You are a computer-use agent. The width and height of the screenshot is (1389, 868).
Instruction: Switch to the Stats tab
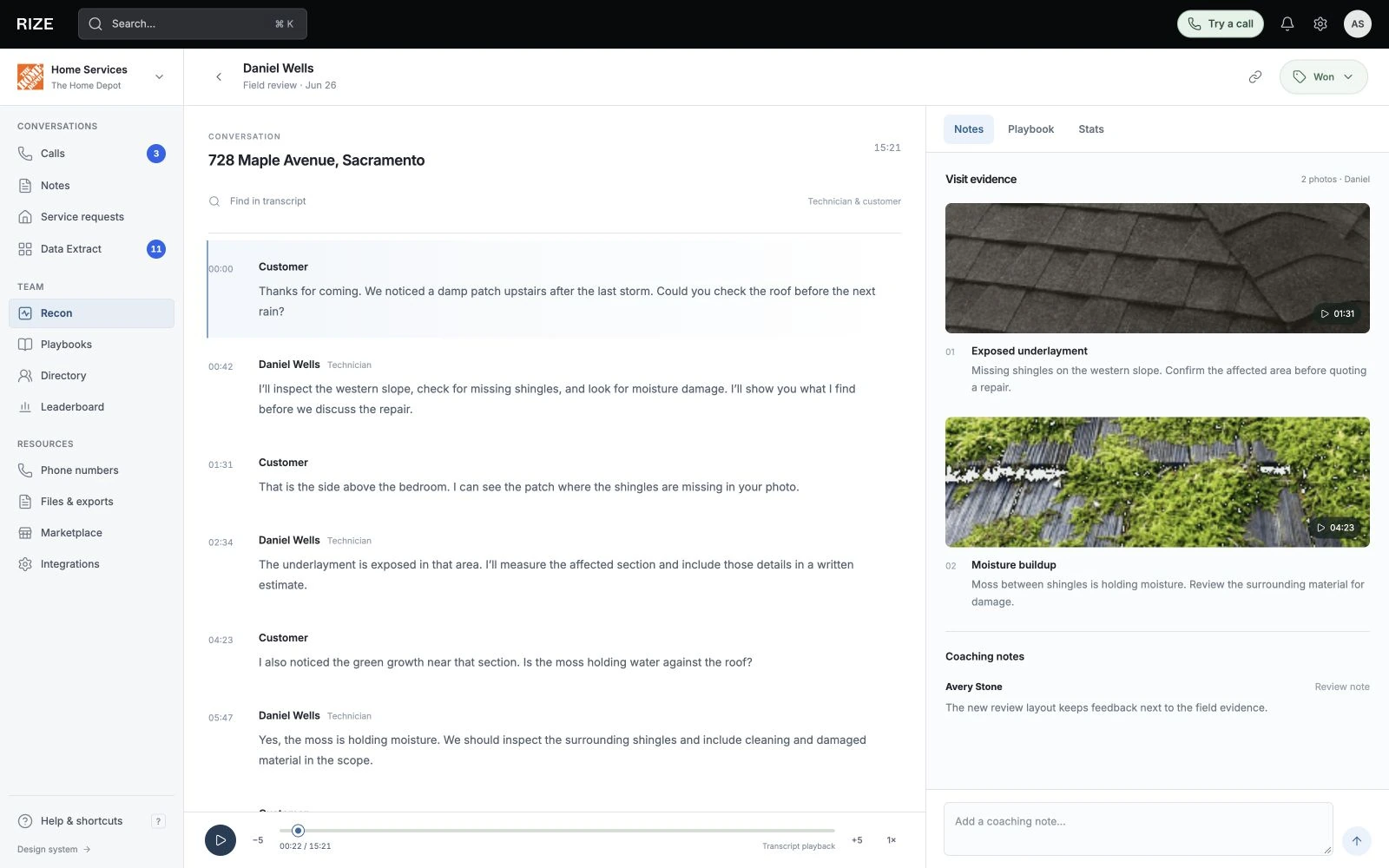(1091, 129)
